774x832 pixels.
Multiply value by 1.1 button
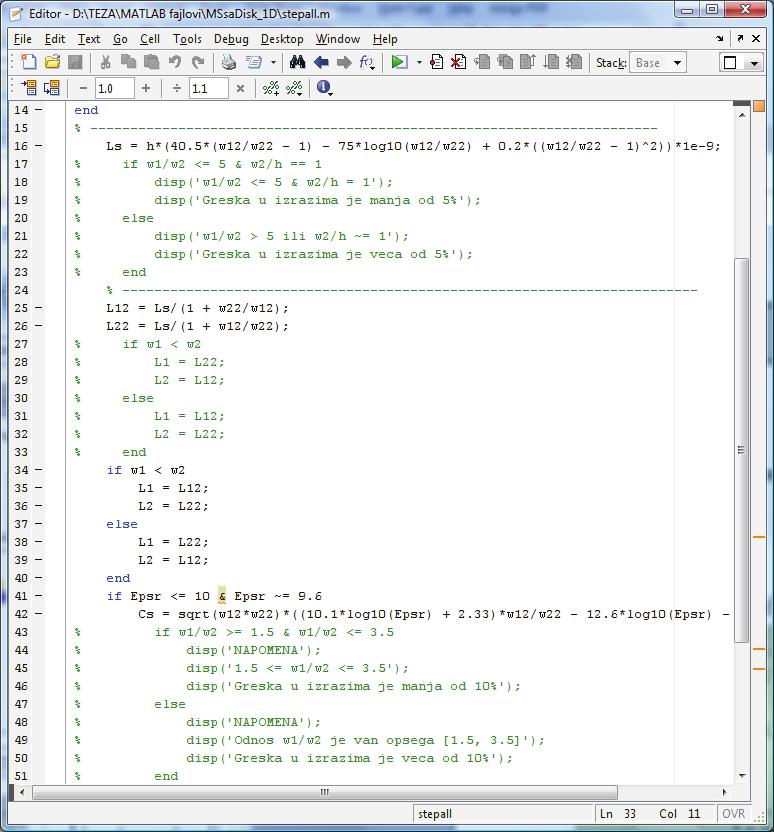pos(240,88)
